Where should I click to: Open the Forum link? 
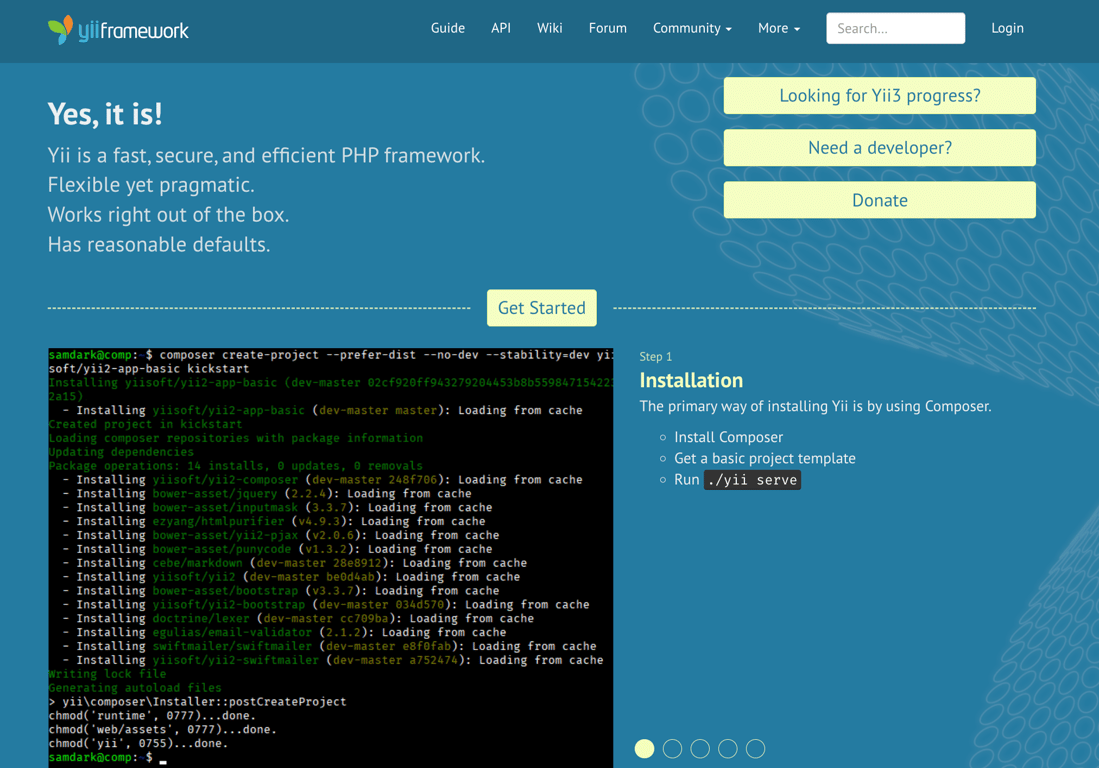[x=608, y=28]
